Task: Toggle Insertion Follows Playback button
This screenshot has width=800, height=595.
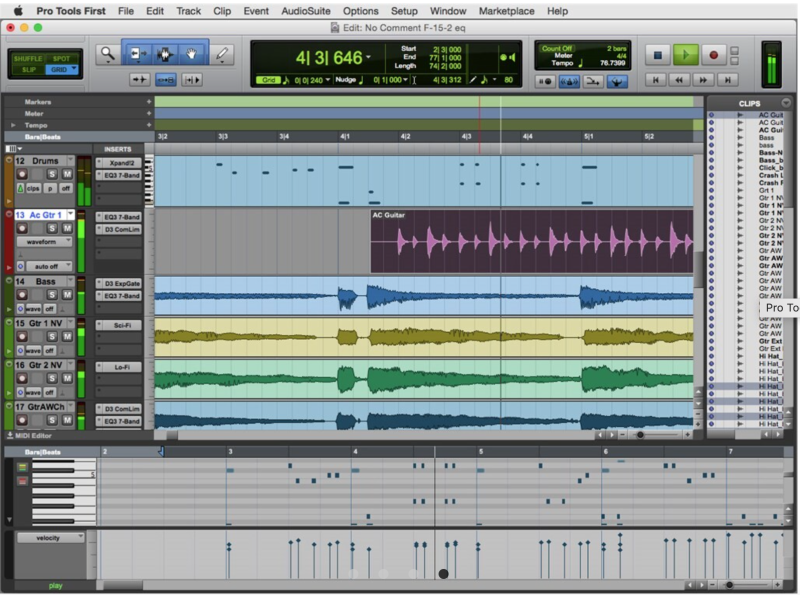Action: (x=192, y=80)
